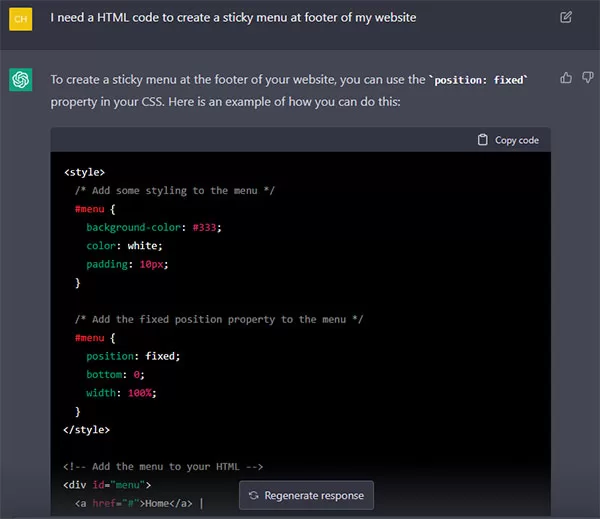
Task: Click the 'width: 100%;' code line
Action: coord(121,393)
